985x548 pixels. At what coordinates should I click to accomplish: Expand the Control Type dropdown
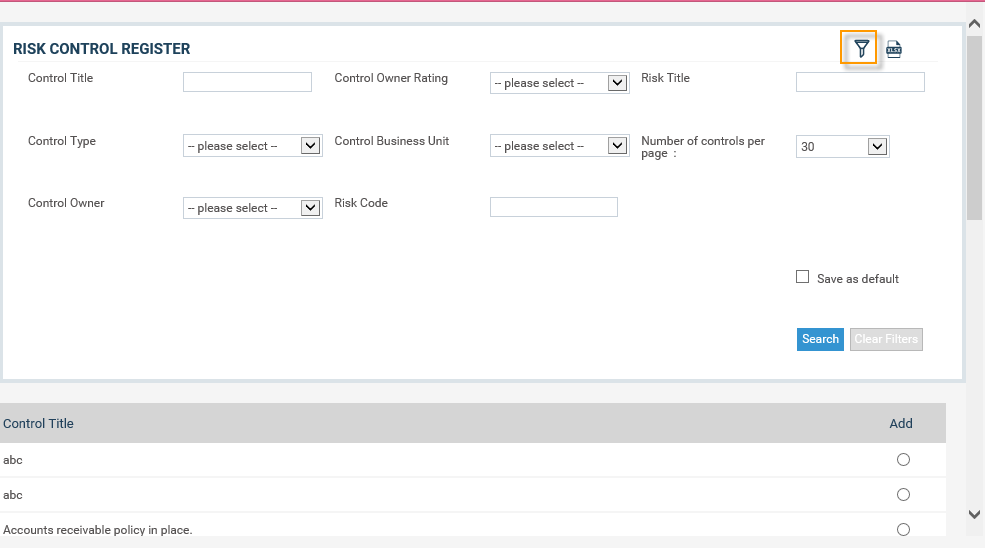[x=253, y=146]
